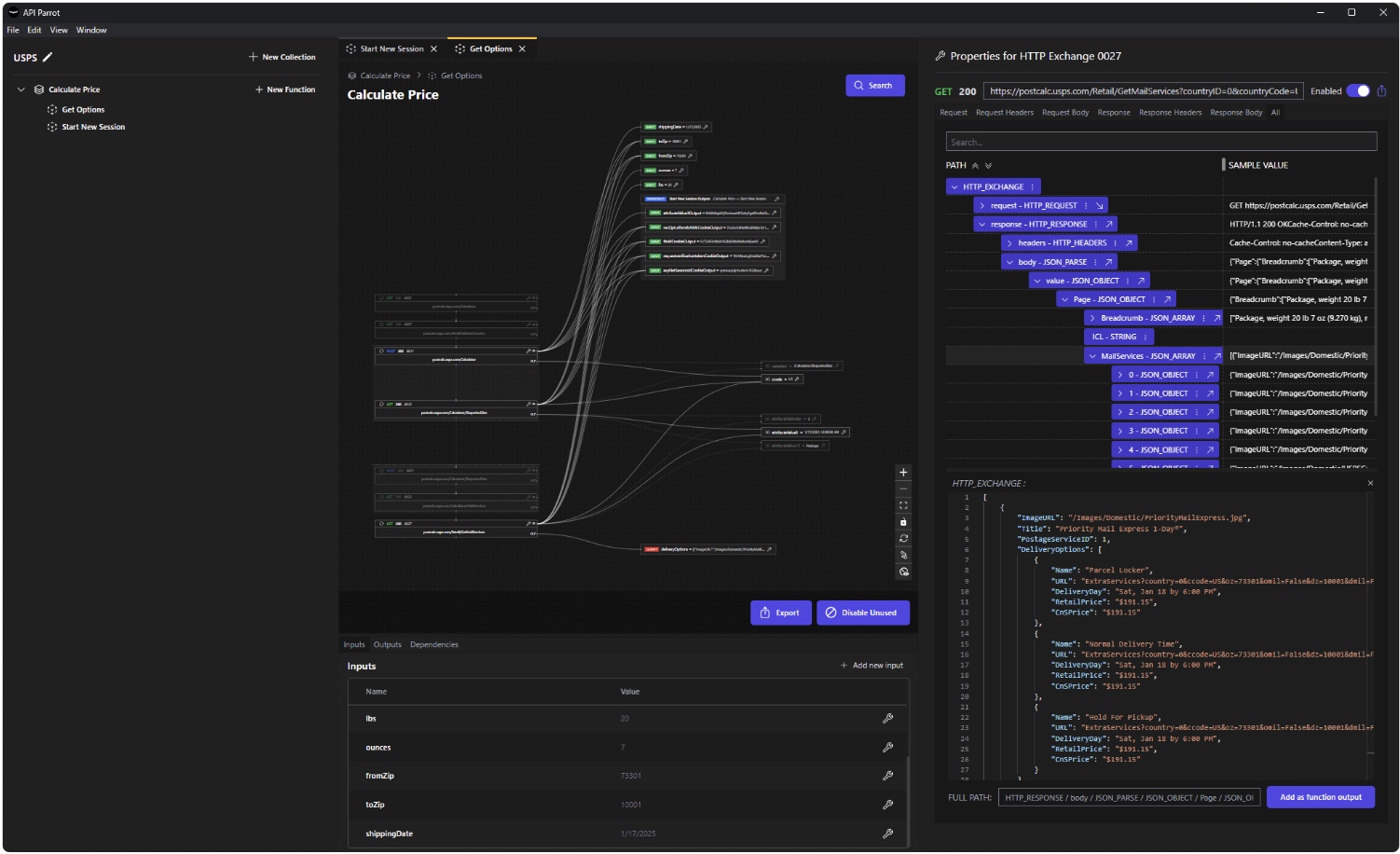Image resolution: width=1400 pixels, height=854 pixels.
Task: Collapse the MailServices JSON_ARRAY node
Action: [1092, 356]
